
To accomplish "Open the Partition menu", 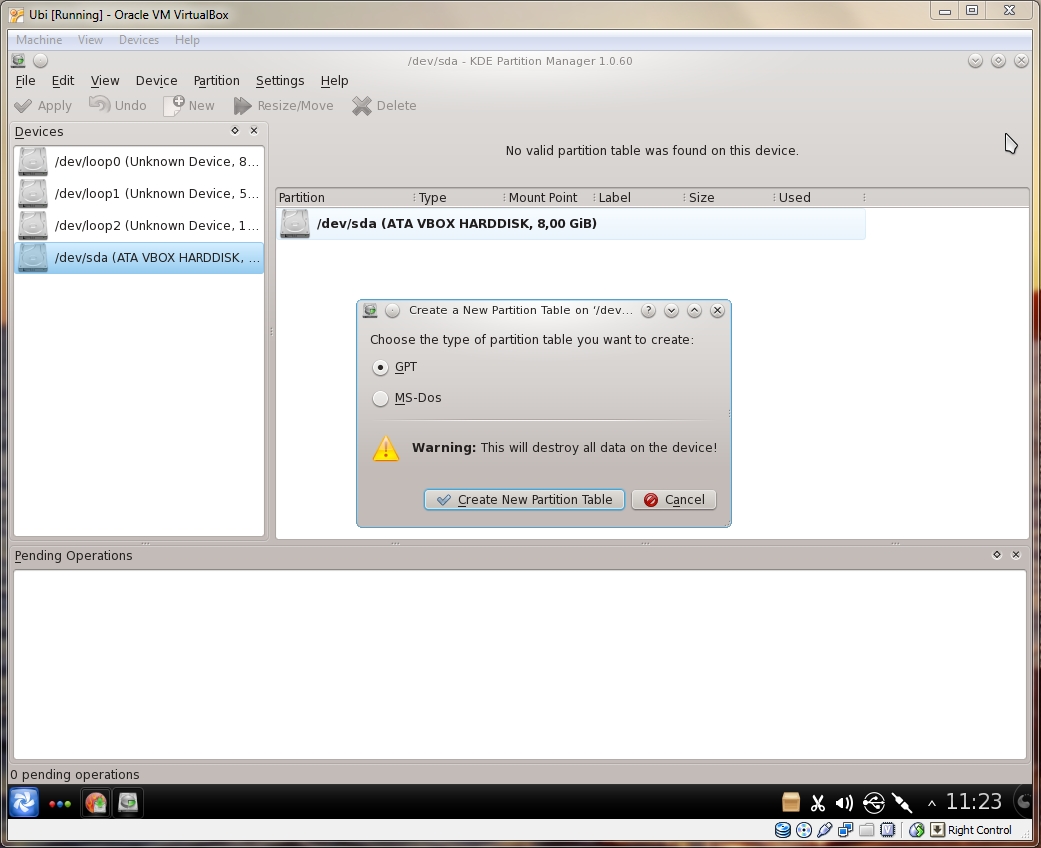I will pos(216,80).
